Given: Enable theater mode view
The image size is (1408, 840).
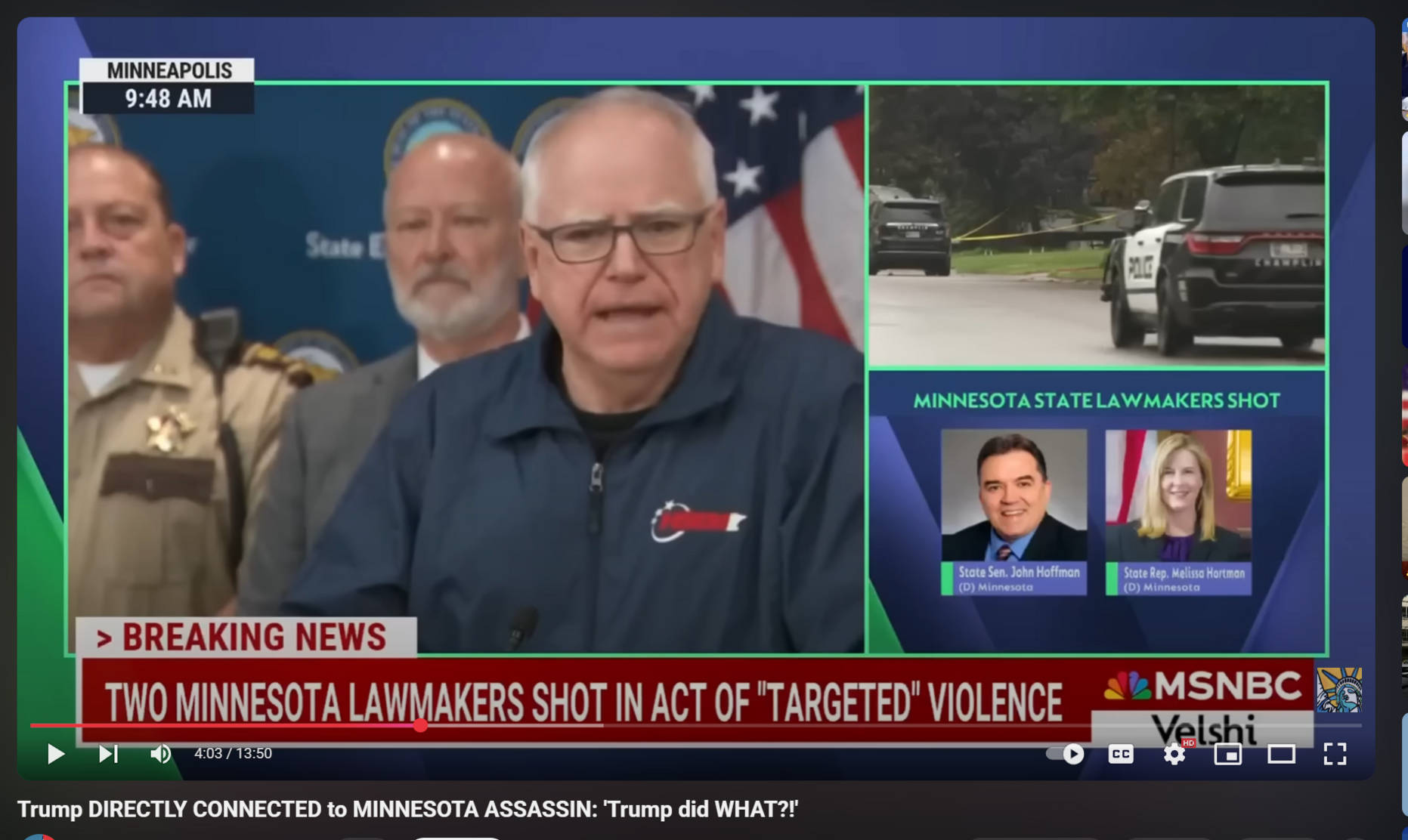Looking at the screenshot, I should 1281,753.
